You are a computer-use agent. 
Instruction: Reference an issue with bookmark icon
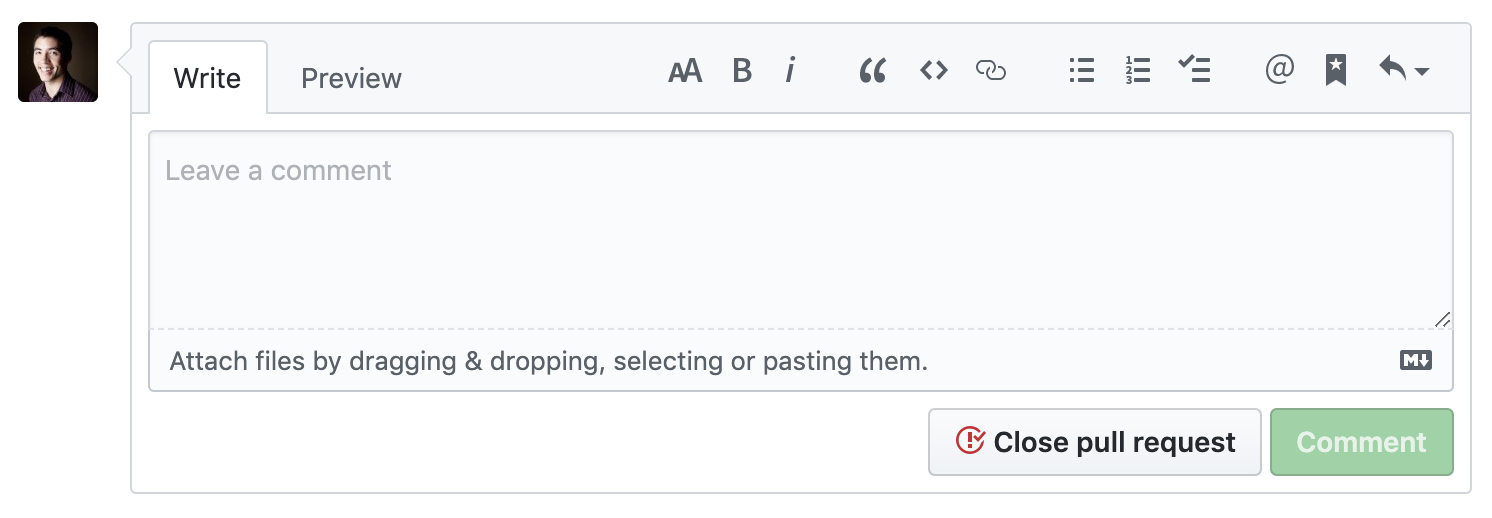(x=1335, y=71)
